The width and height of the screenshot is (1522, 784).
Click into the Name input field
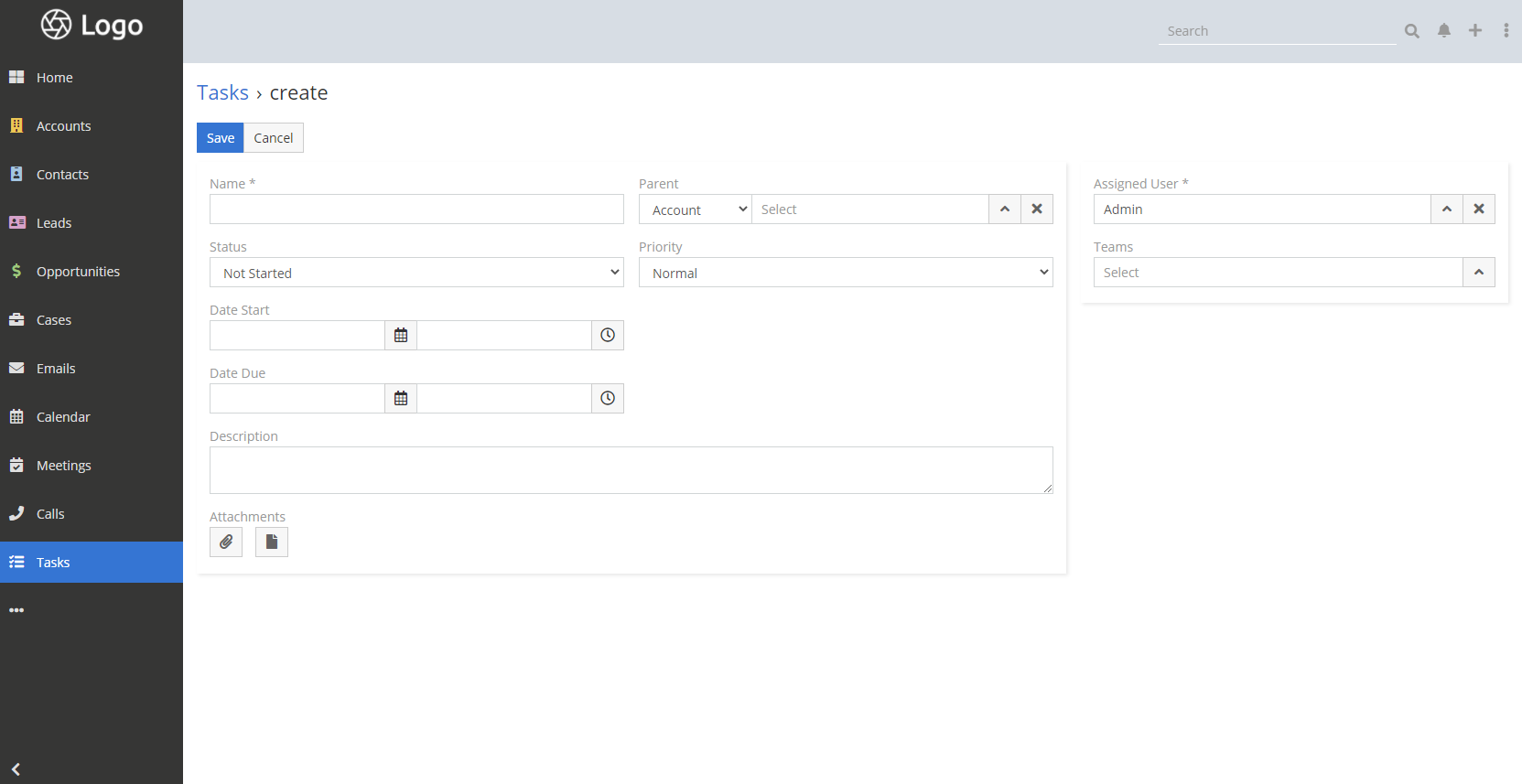tap(416, 209)
